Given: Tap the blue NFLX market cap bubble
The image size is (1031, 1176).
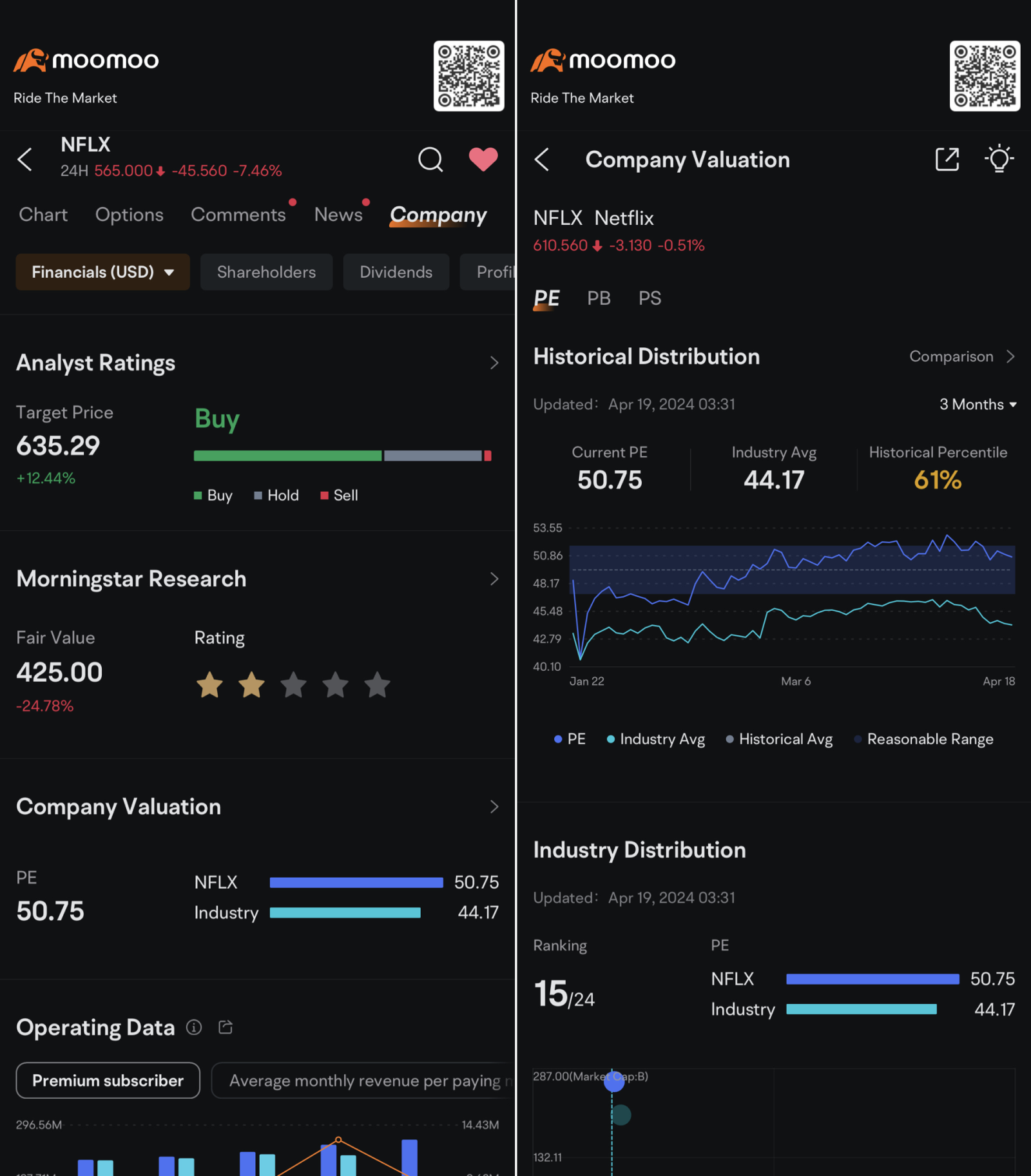Looking at the screenshot, I should pos(614,1081).
